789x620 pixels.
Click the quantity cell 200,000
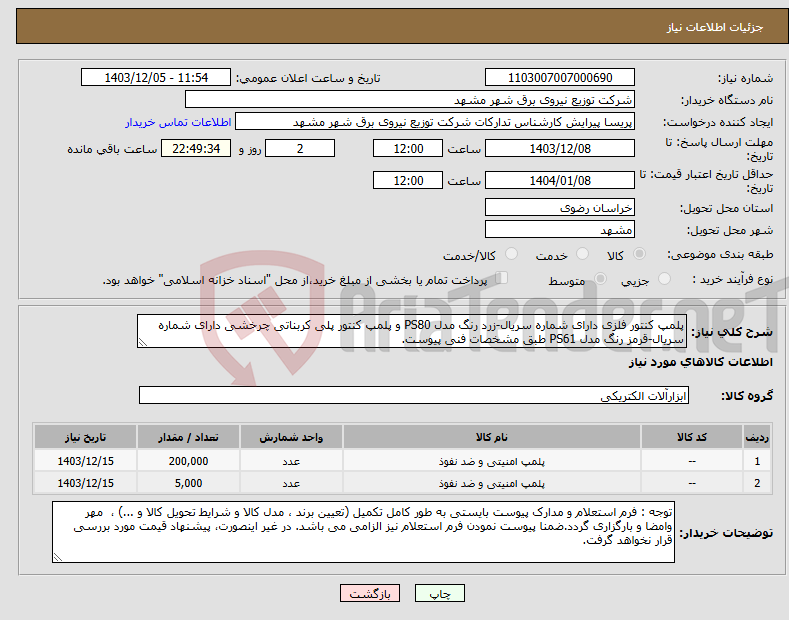click(x=188, y=461)
